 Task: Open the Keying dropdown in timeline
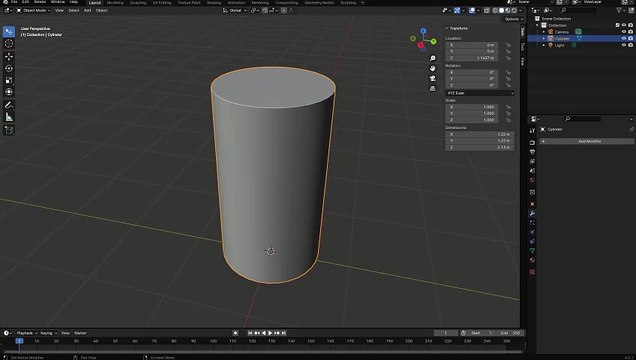[48, 333]
